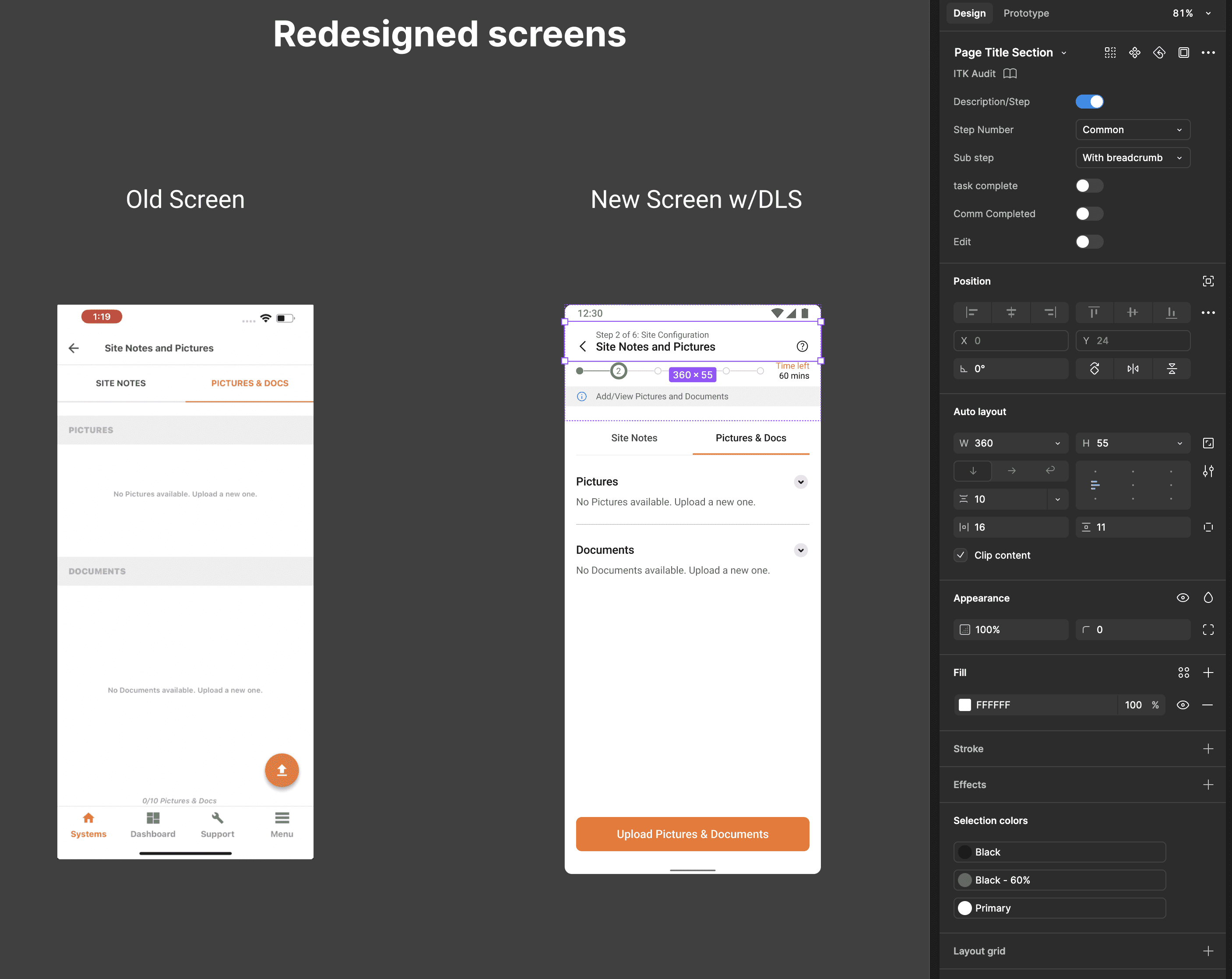Open component documentation book icon
This screenshot has height=979, width=1232.
point(1010,74)
